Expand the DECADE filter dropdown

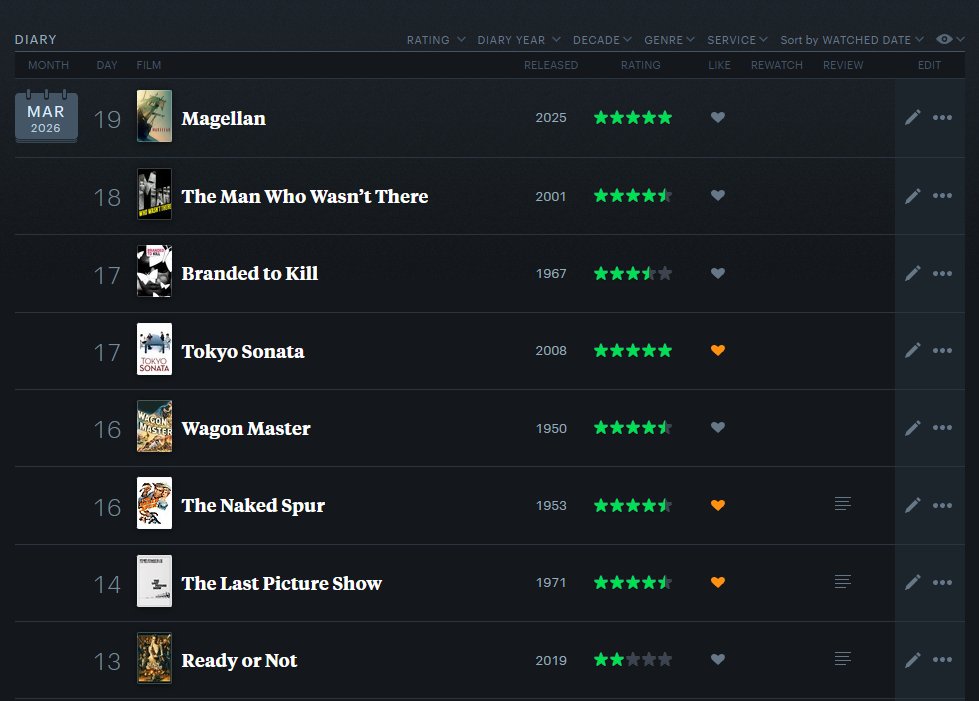(602, 40)
